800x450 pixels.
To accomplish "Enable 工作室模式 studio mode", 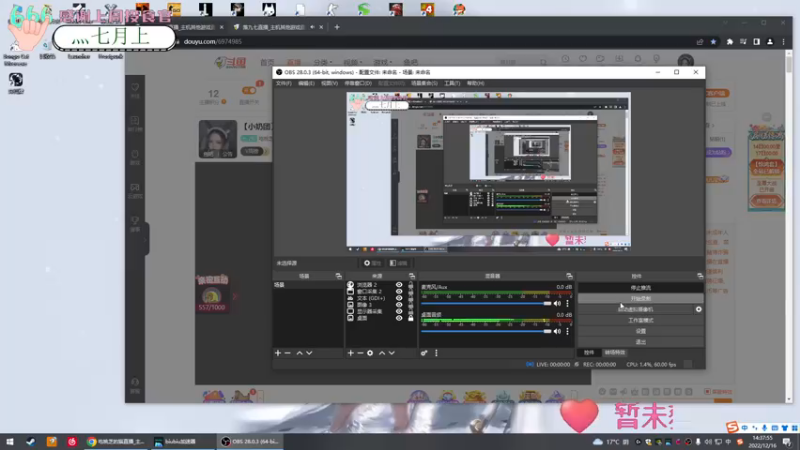I will 640,320.
